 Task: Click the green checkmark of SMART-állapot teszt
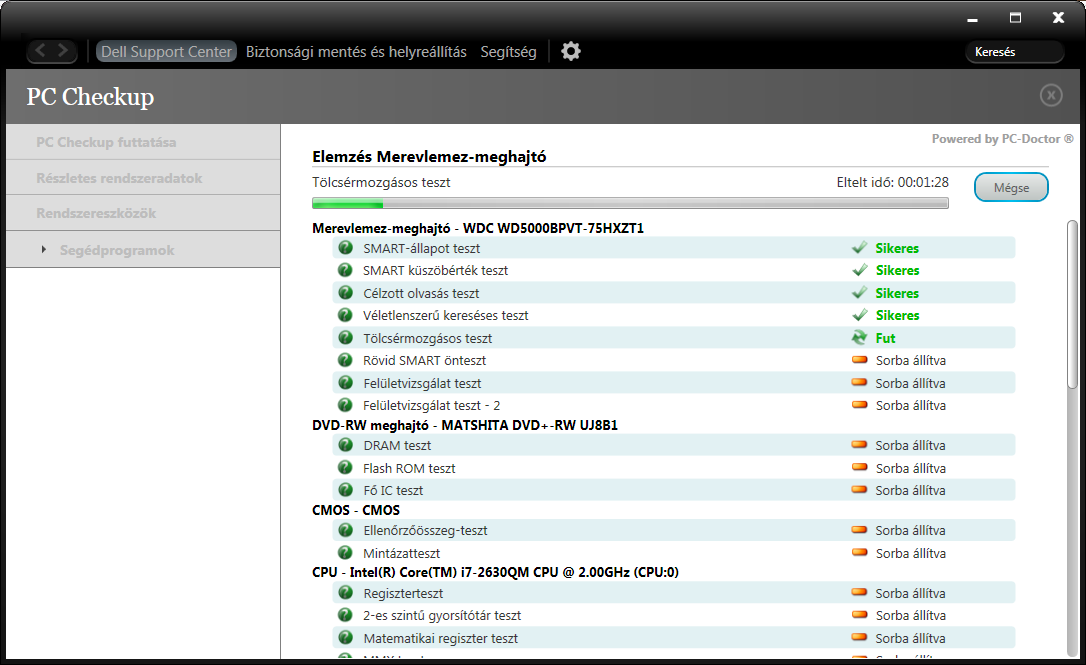tap(860, 247)
